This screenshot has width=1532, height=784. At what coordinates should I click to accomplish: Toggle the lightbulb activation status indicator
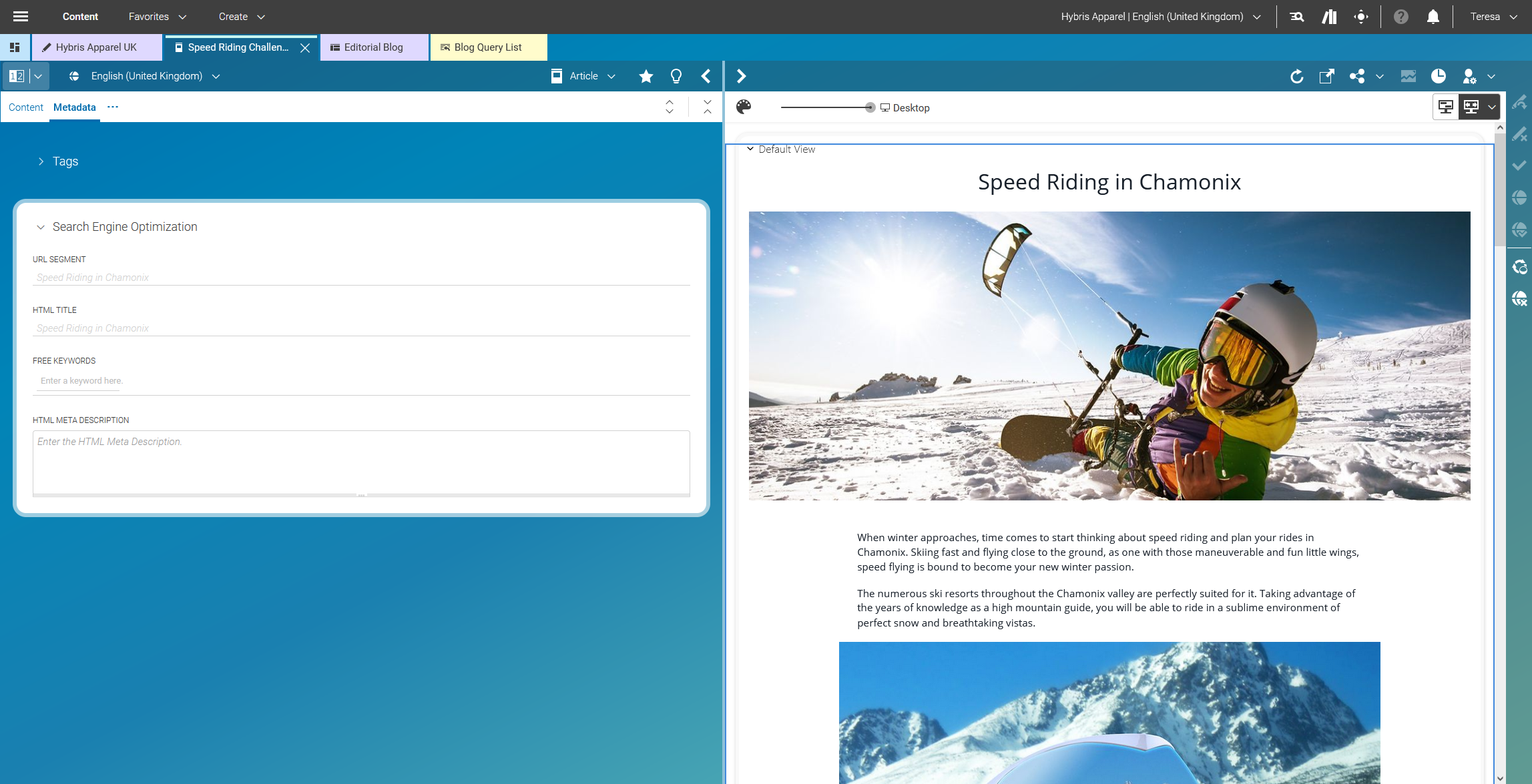pyautogui.click(x=676, y=76)
